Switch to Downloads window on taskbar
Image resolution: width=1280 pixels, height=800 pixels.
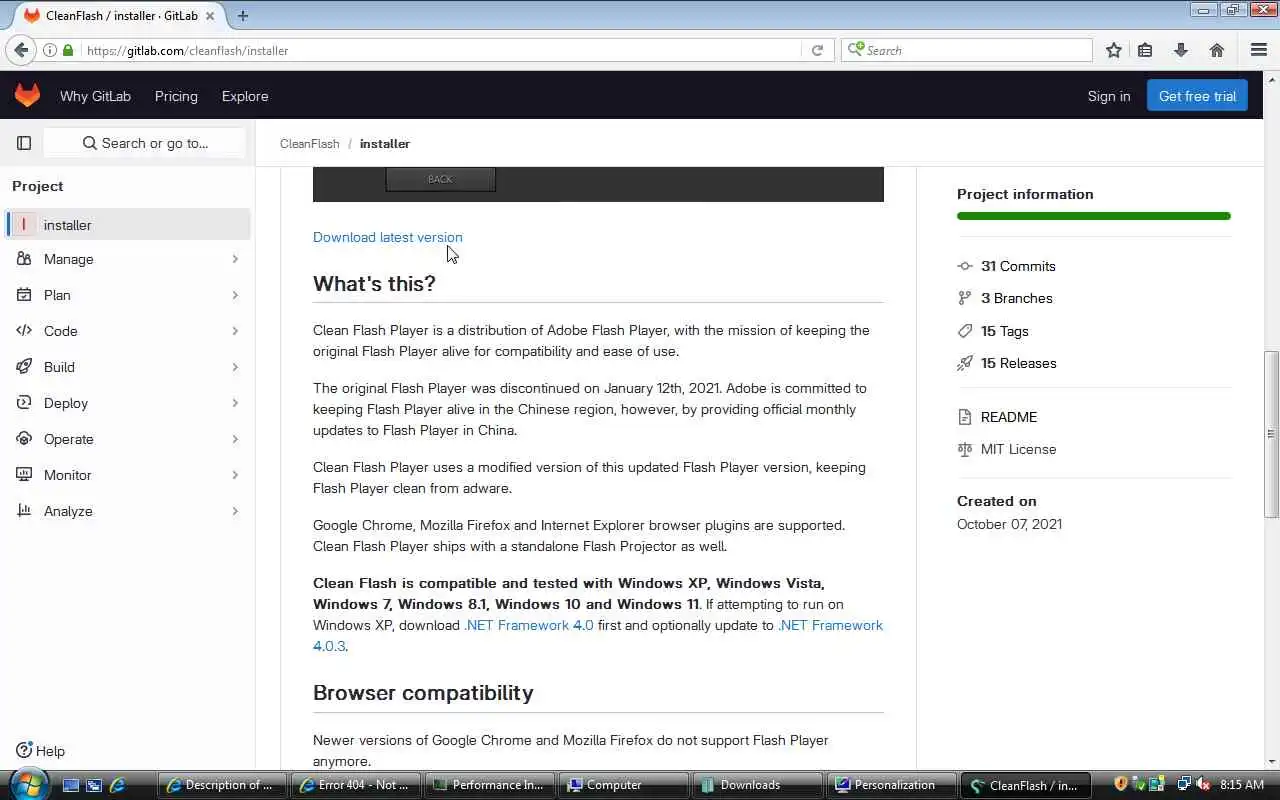point(757,785)
